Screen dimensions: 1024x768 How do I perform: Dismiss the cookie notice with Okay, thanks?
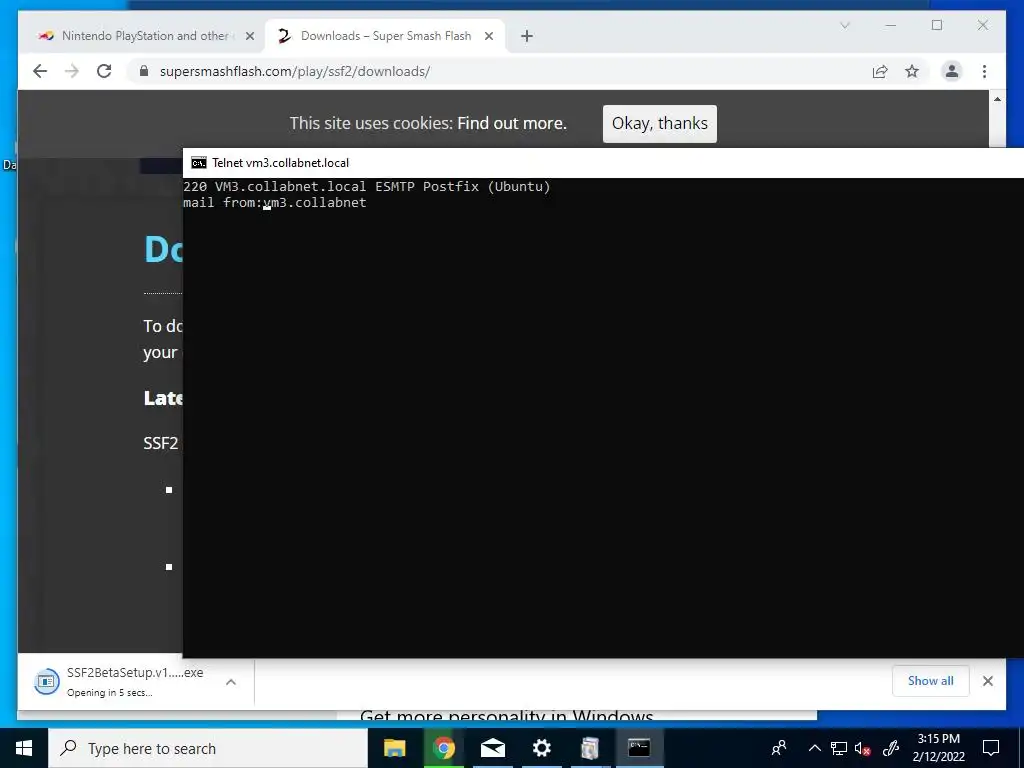click(x=660, y=123)
